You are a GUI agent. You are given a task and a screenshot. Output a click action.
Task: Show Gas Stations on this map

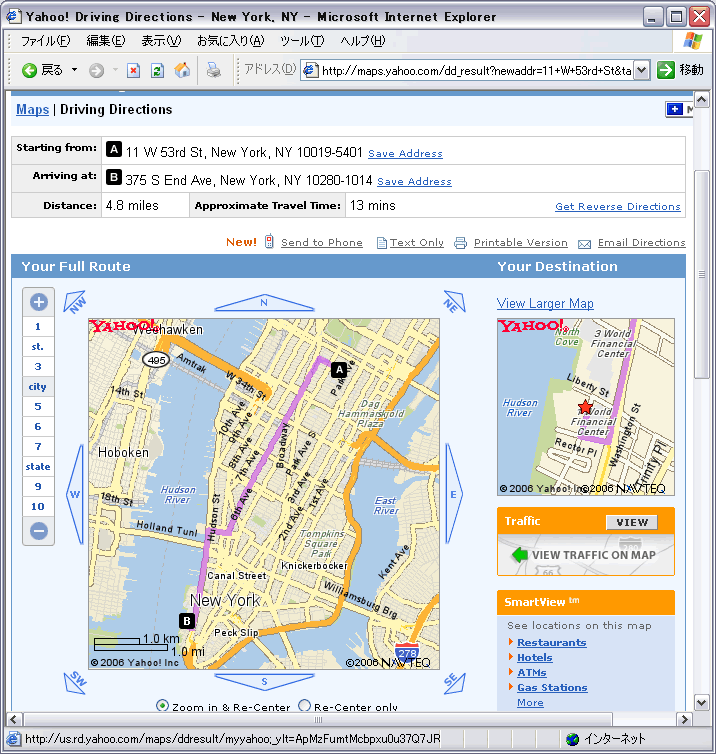tap(552, 688)
